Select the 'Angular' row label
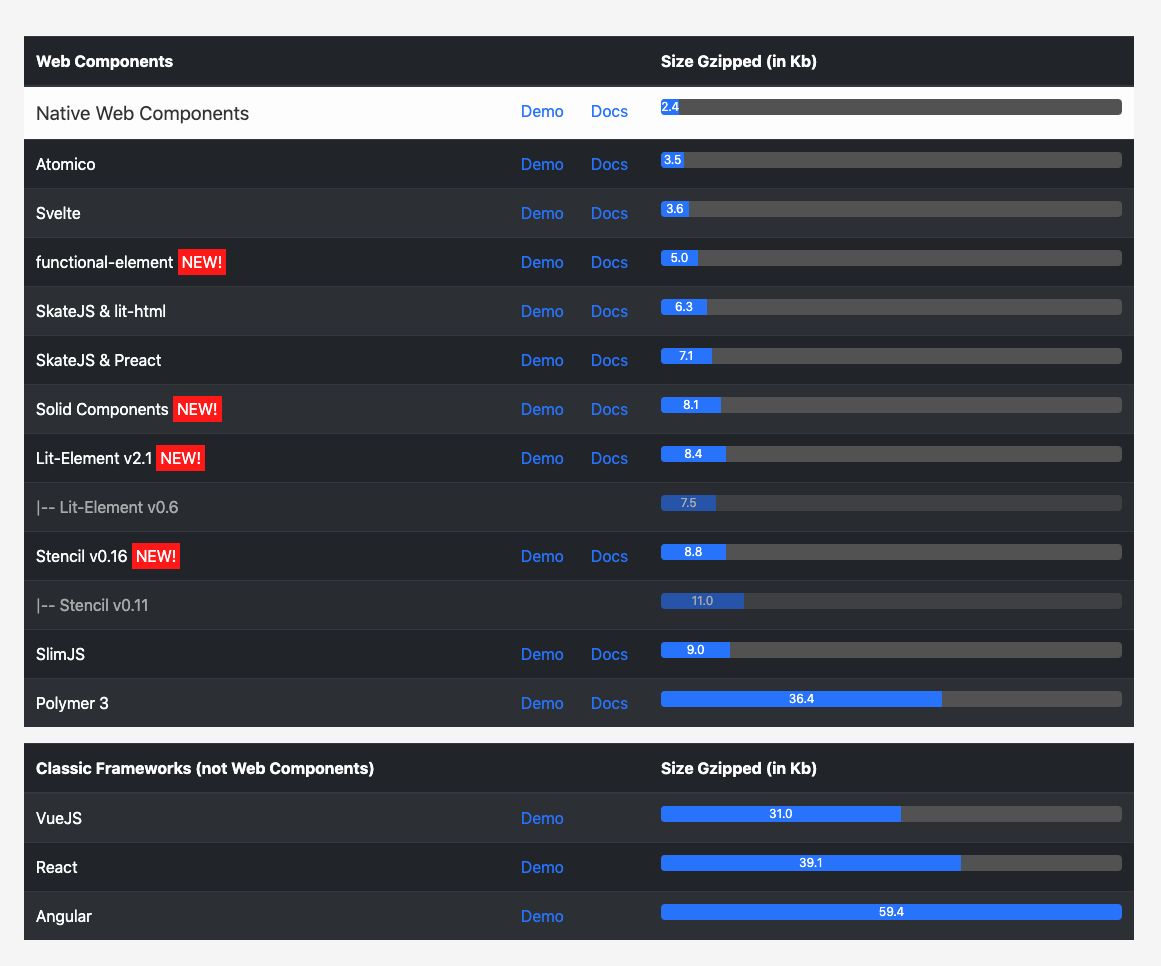The height and width of the screenshot is (966, 1161). tap(64, 916)
